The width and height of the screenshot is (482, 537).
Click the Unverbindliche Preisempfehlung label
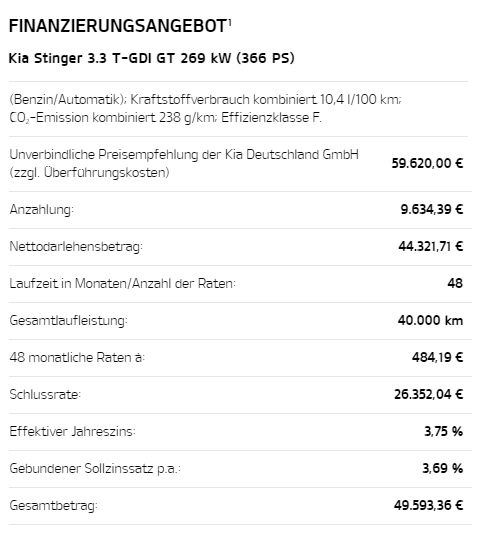184,163
